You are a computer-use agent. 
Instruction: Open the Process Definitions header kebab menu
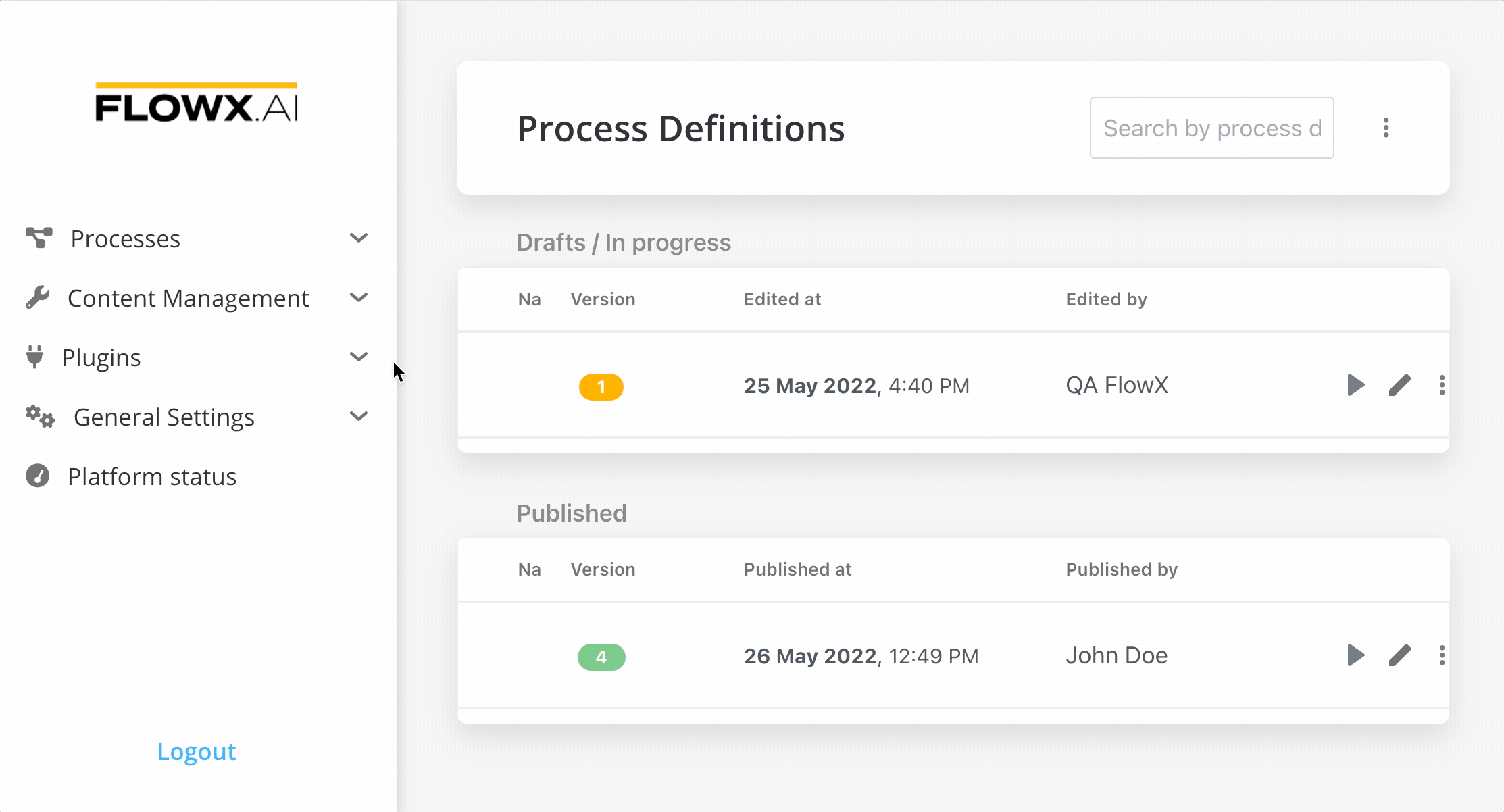(1386, 128)
